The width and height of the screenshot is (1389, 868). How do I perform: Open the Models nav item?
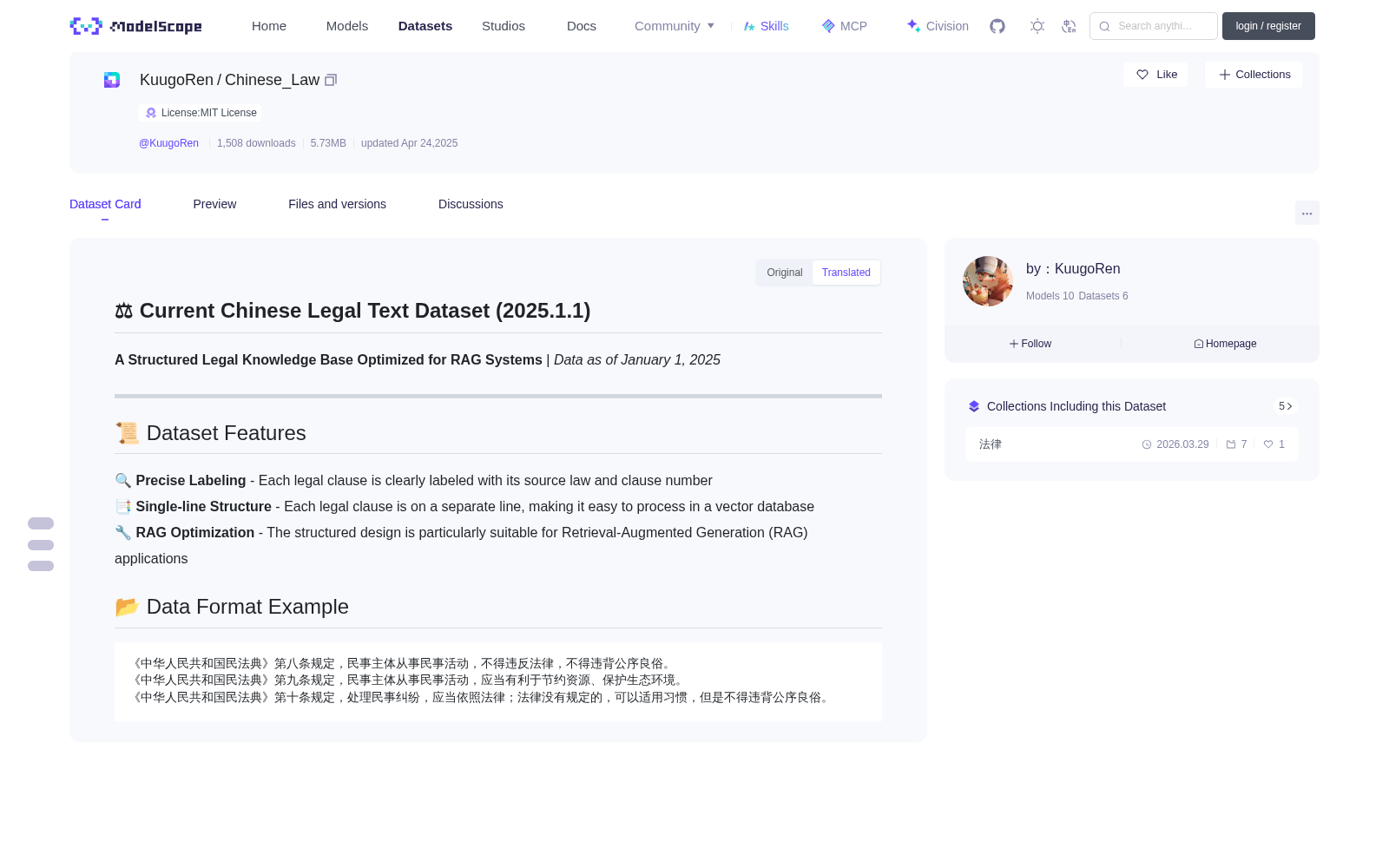(x=347, y=26)
